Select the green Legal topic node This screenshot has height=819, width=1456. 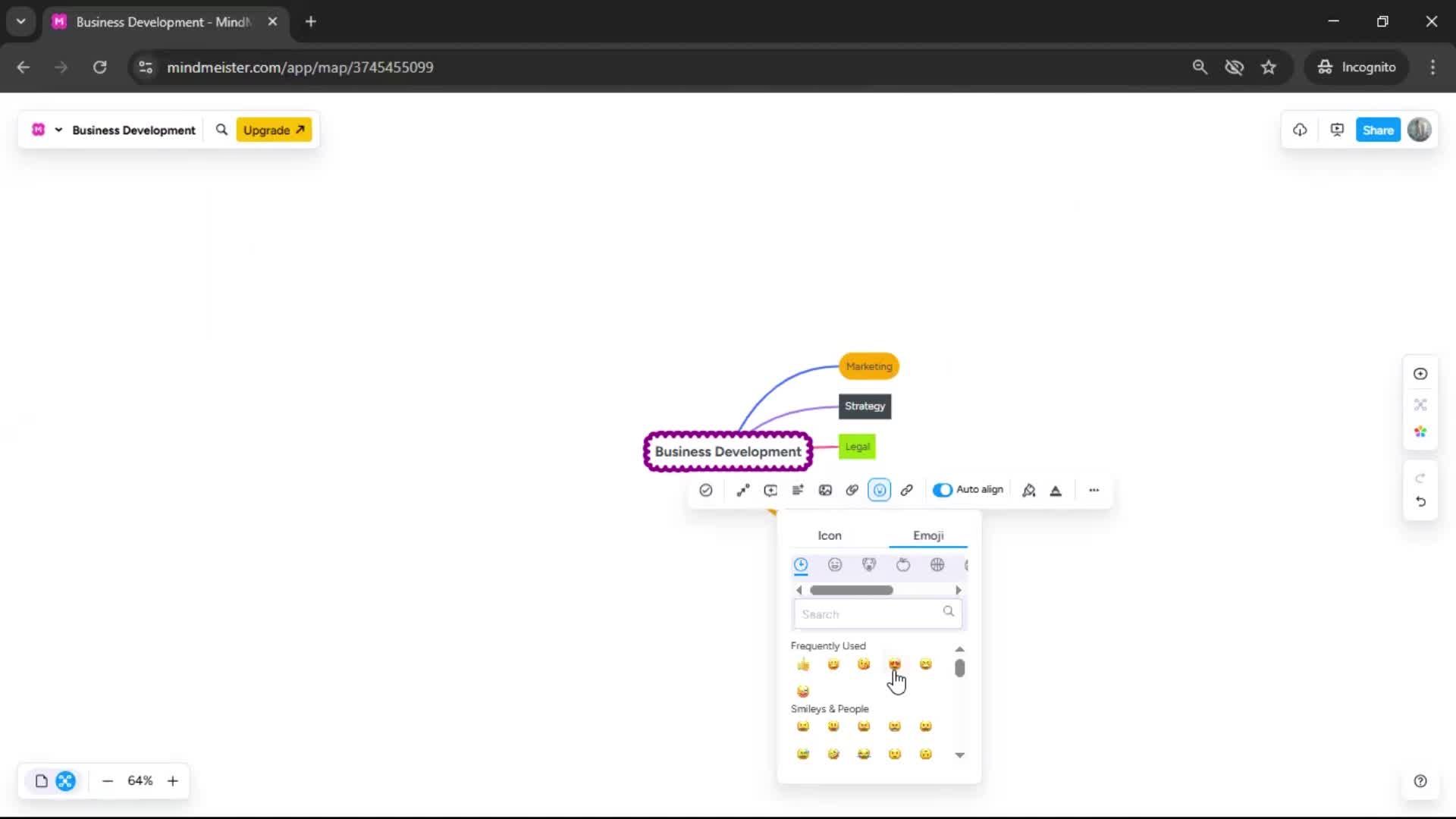pyautogui.click(x=858, y=447)
